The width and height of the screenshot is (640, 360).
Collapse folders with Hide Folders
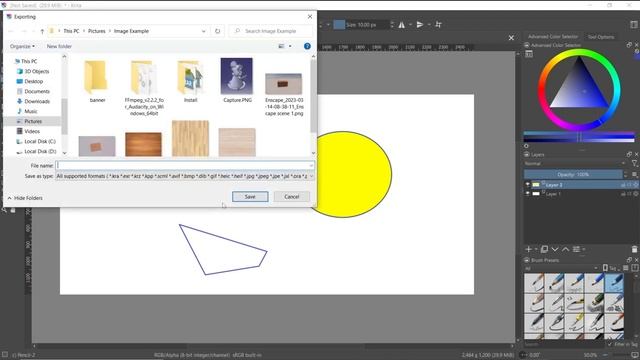[x=25, y=198]
